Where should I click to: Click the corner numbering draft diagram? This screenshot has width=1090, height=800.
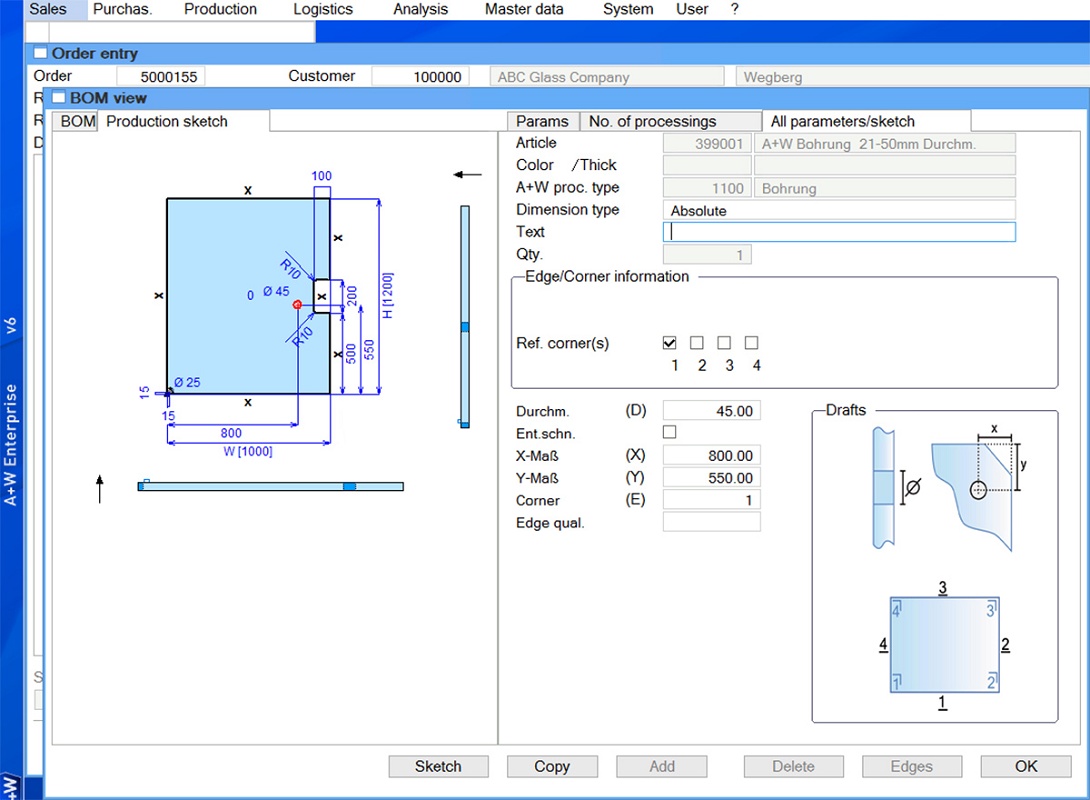click(x=943, y=646)
